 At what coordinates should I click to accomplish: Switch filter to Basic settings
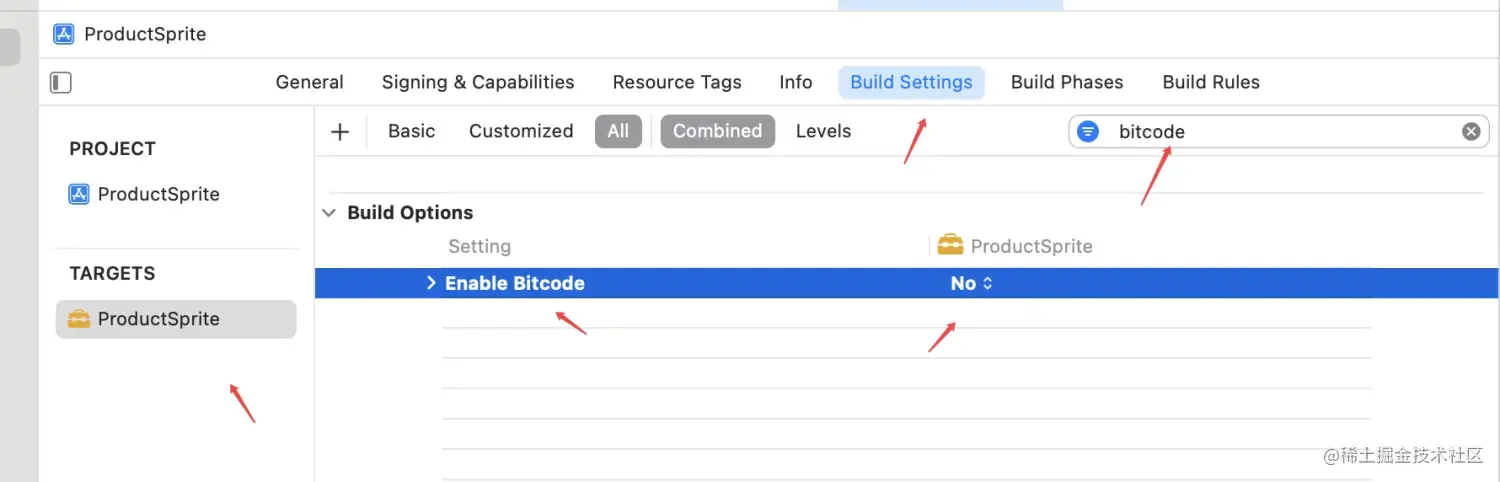[411, 131]
